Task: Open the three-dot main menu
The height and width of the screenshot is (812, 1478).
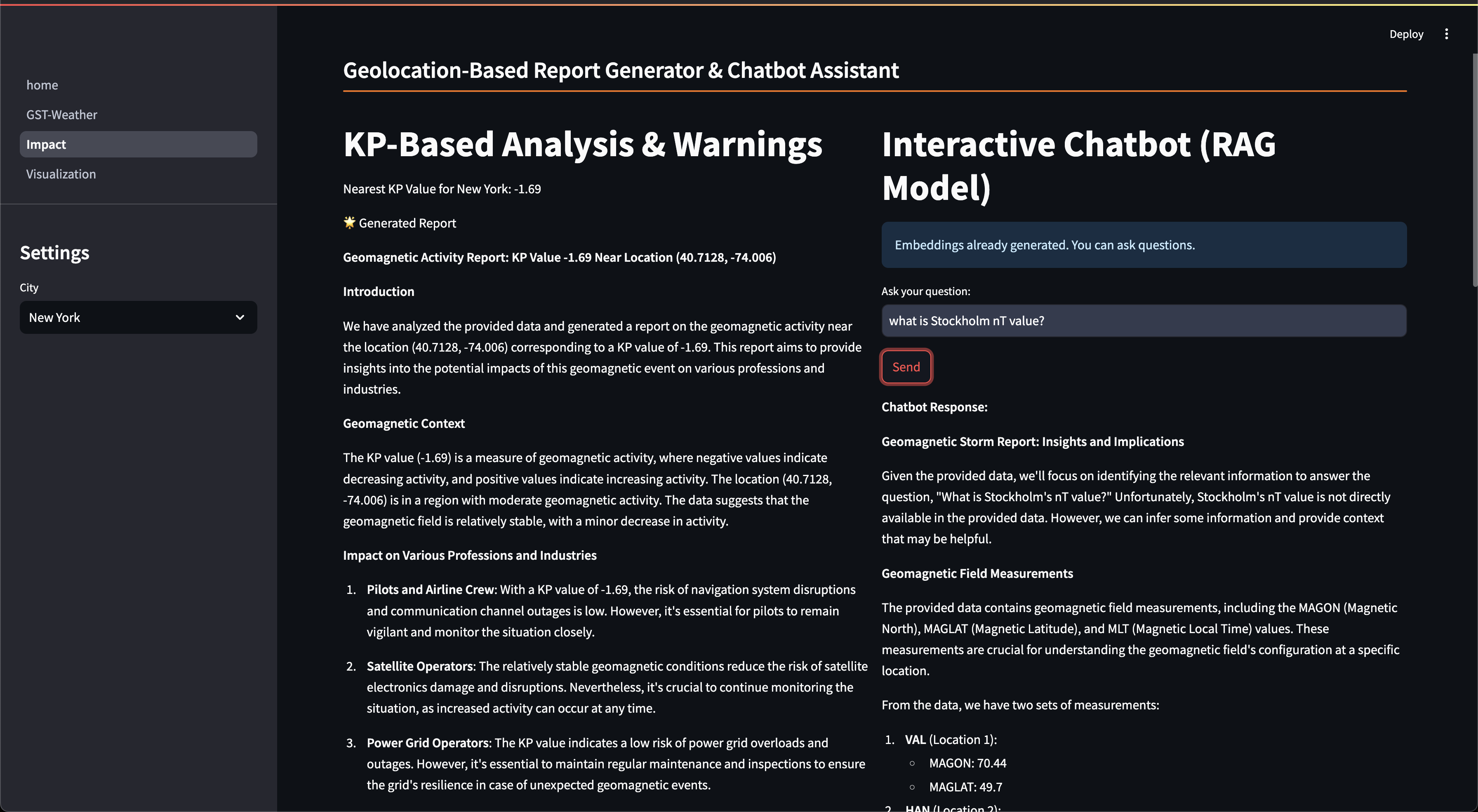Action: tap(1446, 34)
